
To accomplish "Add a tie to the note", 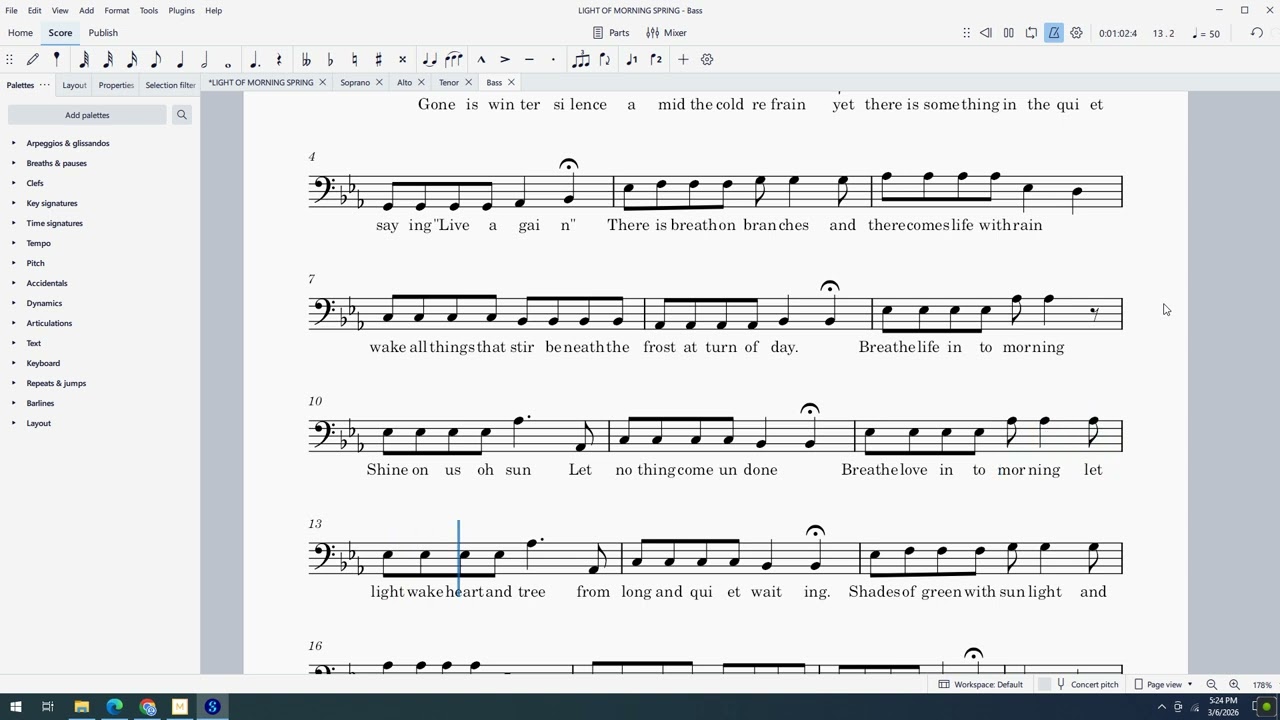I will [429, 60].
